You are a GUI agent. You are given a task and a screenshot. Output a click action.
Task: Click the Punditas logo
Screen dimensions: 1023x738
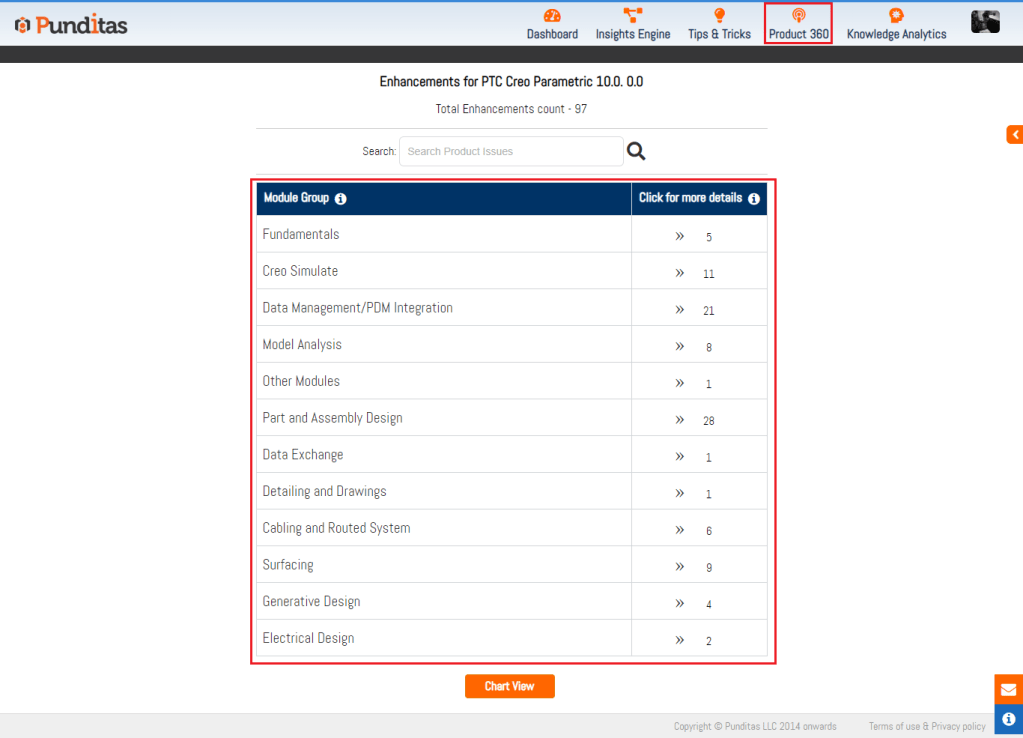tap(71, 24)
